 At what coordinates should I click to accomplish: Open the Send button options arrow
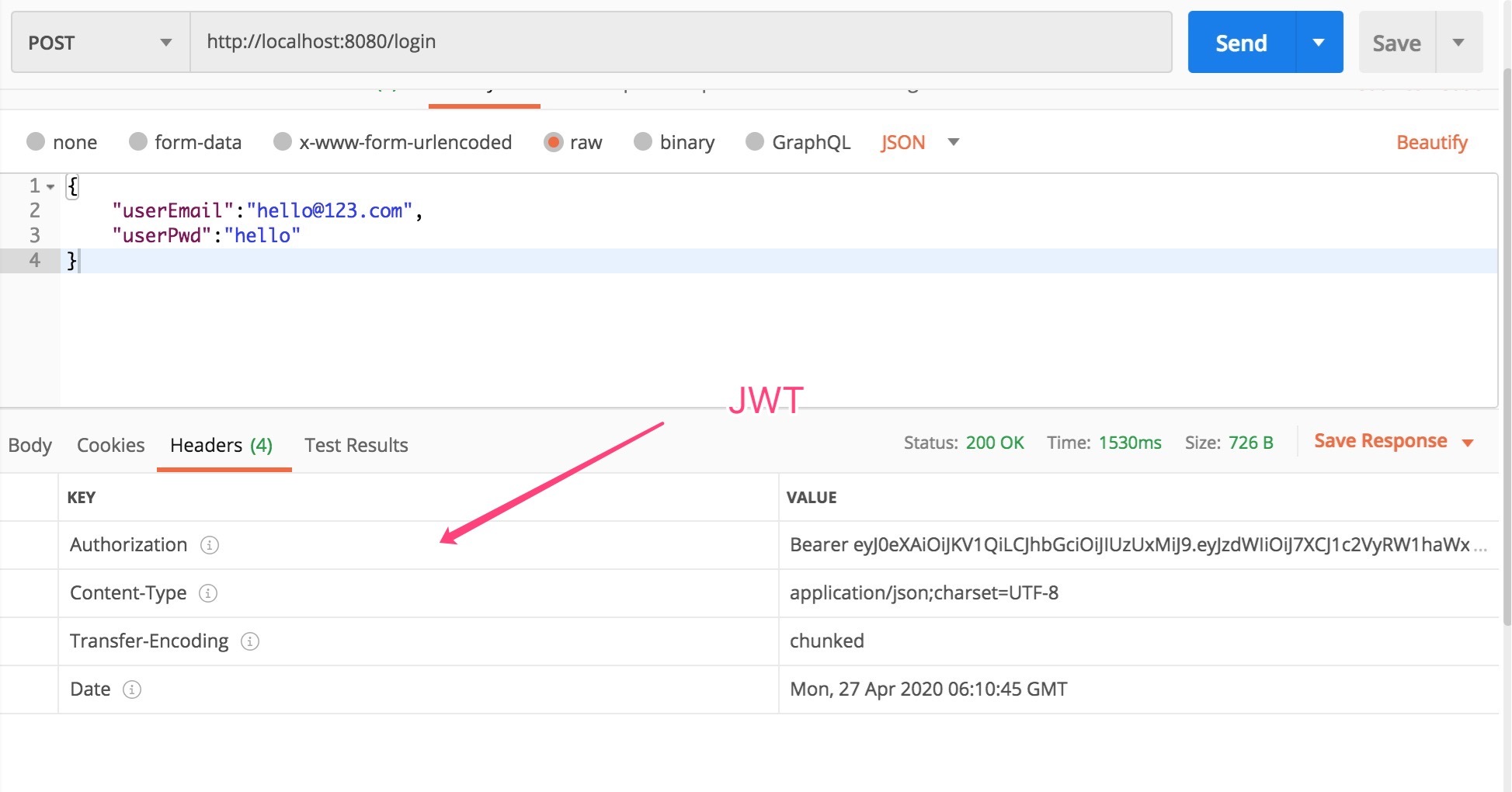click(x=1319, y=43)
